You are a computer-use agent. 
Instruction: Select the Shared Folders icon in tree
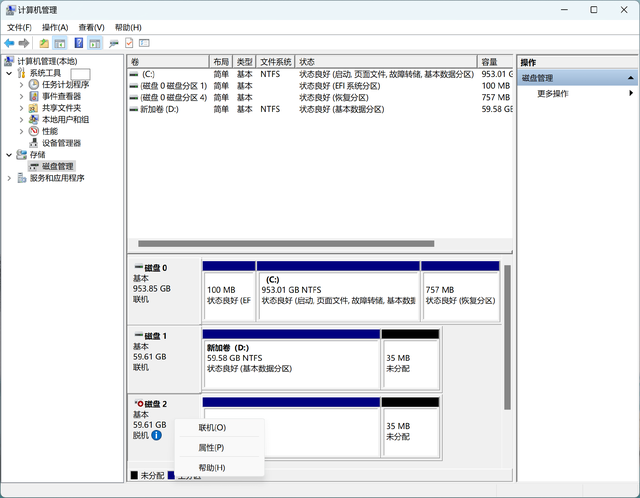tap(33, 108)
